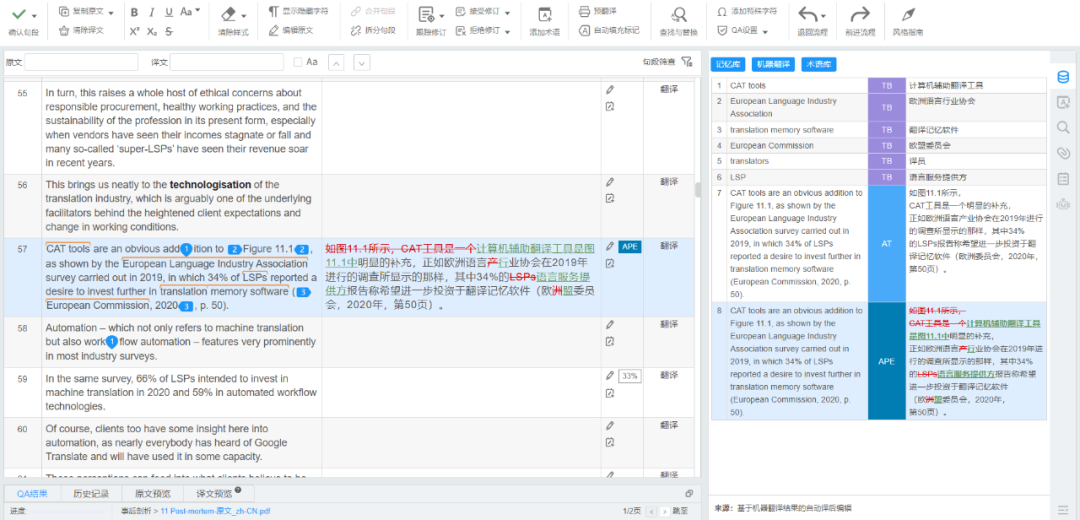Click the segment list vertical scrollbar

697,190
